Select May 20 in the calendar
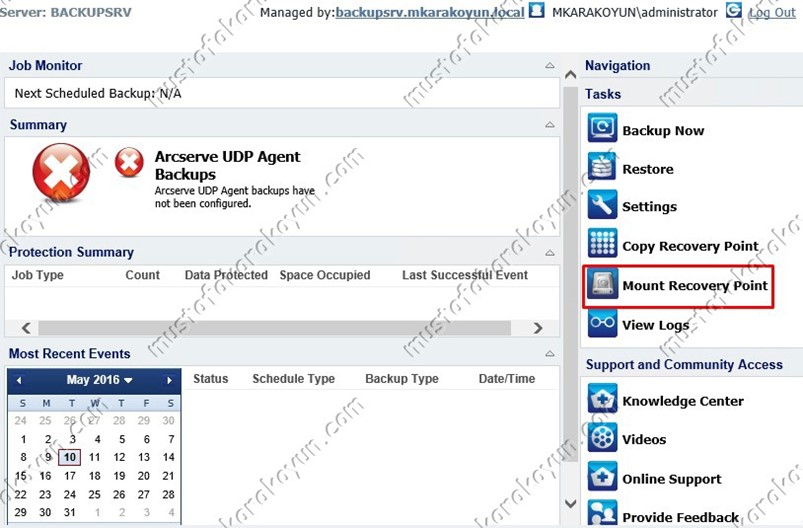 pos(144,476)
